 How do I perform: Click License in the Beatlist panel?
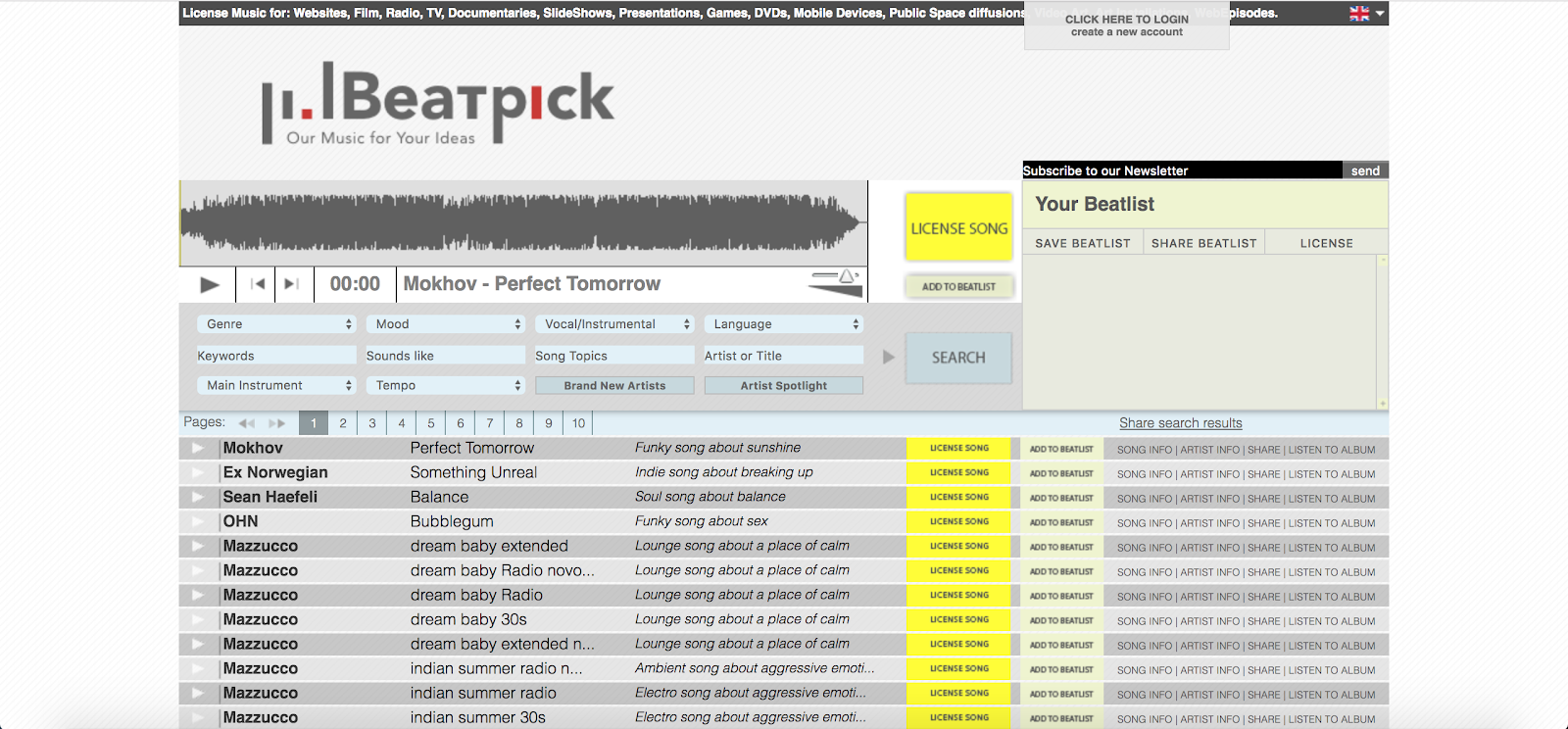click(x=1327, y=243)
